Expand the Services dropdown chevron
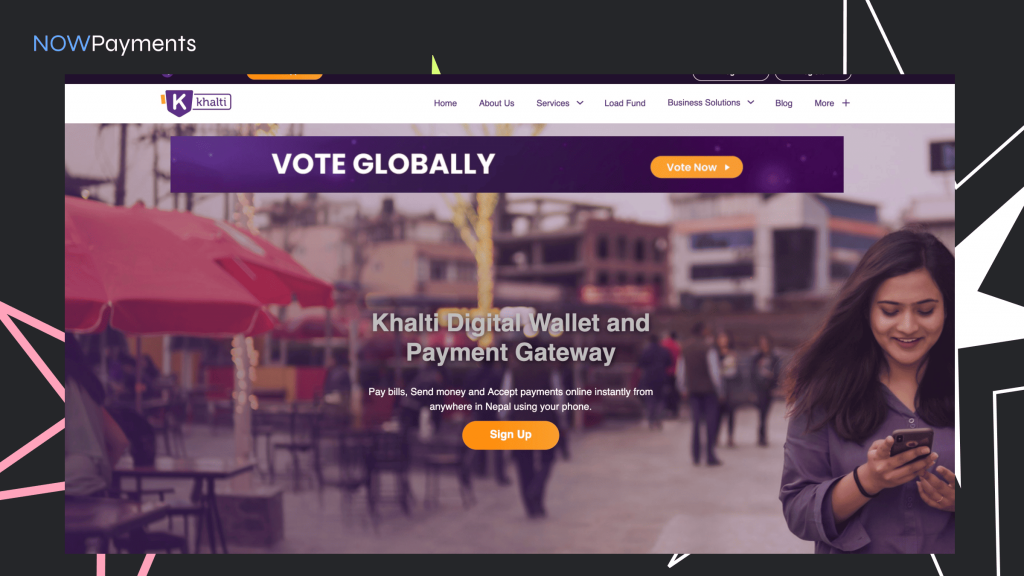1024x576 pixels. pos(580,103)
